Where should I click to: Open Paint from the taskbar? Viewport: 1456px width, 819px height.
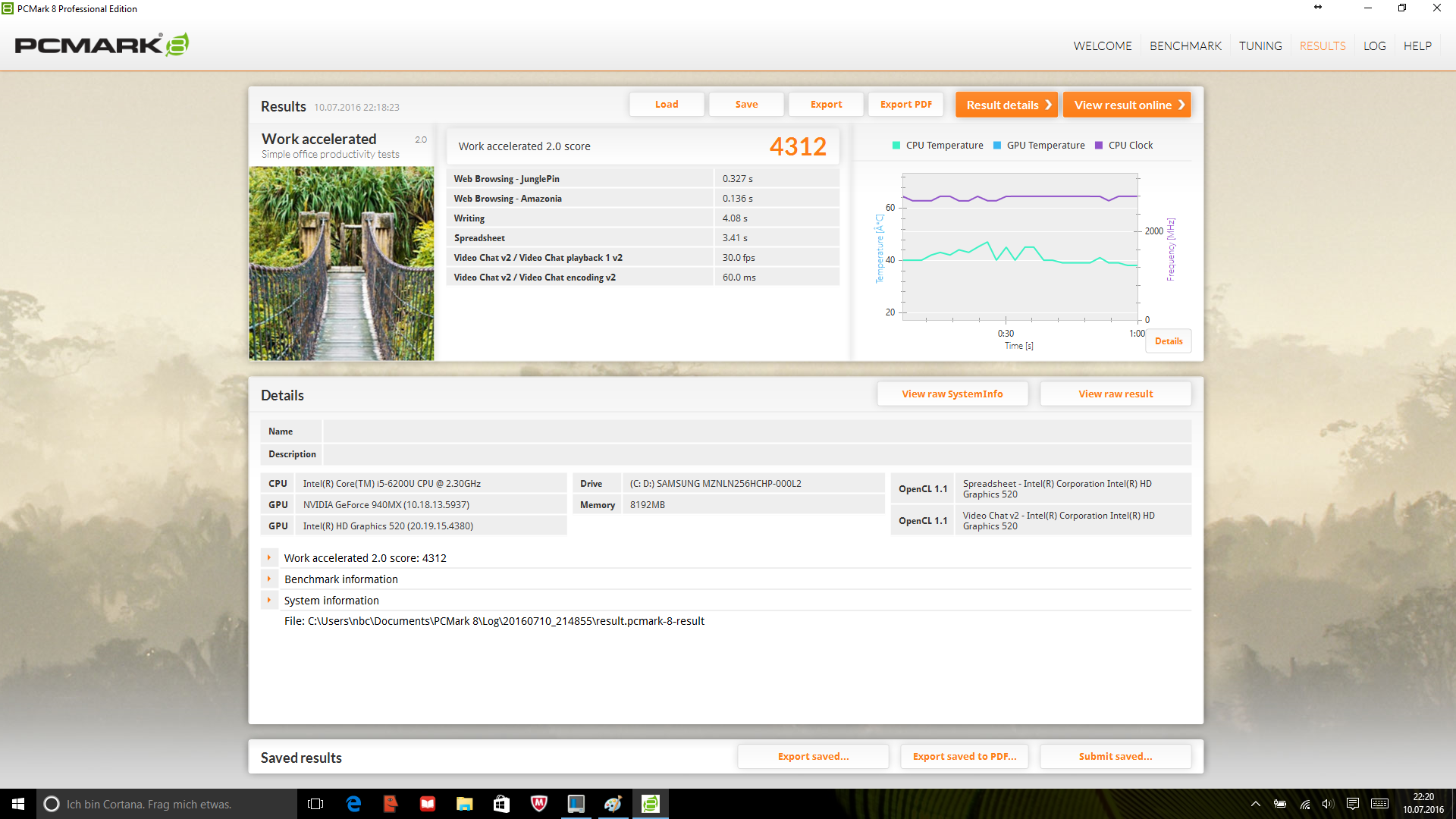613,804
